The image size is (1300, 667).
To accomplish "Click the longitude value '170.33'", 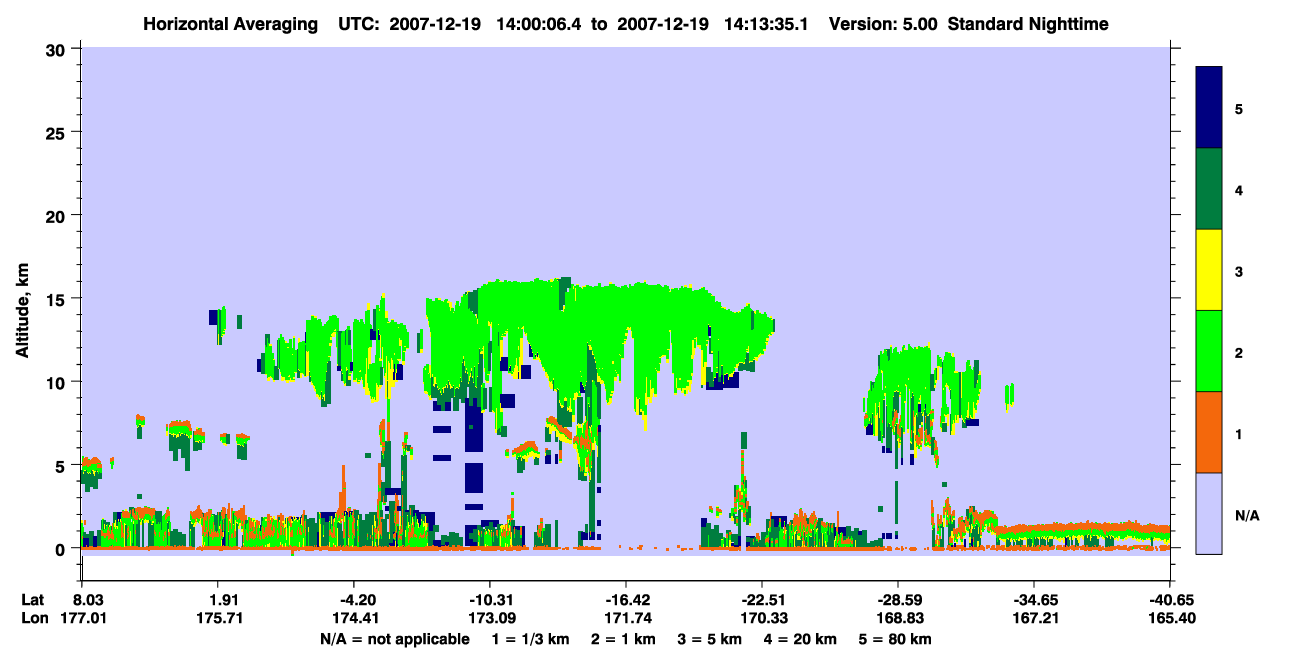I will [x=762, y=618].
